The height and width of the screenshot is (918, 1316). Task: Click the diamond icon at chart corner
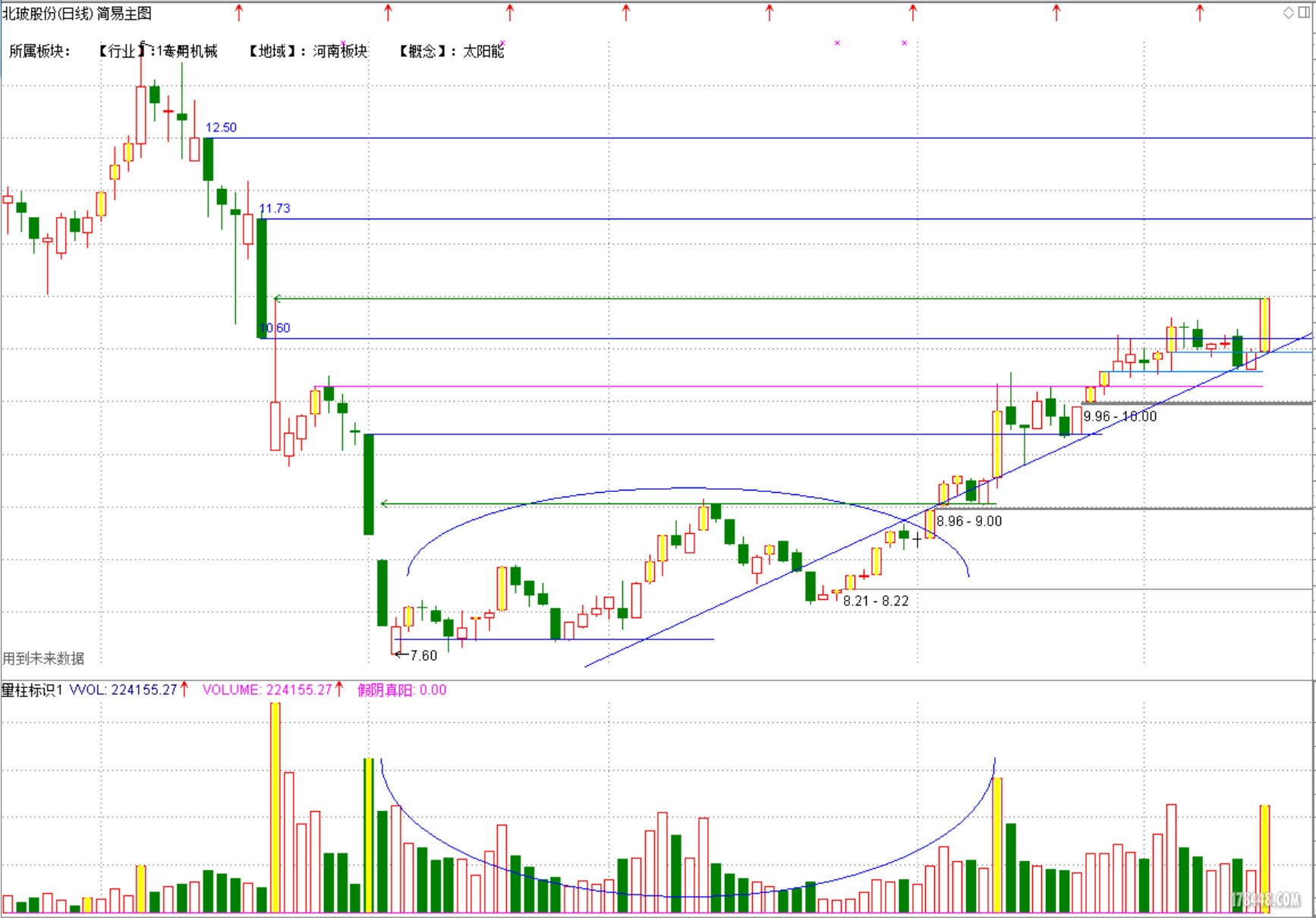click(x=1289, y=13)
